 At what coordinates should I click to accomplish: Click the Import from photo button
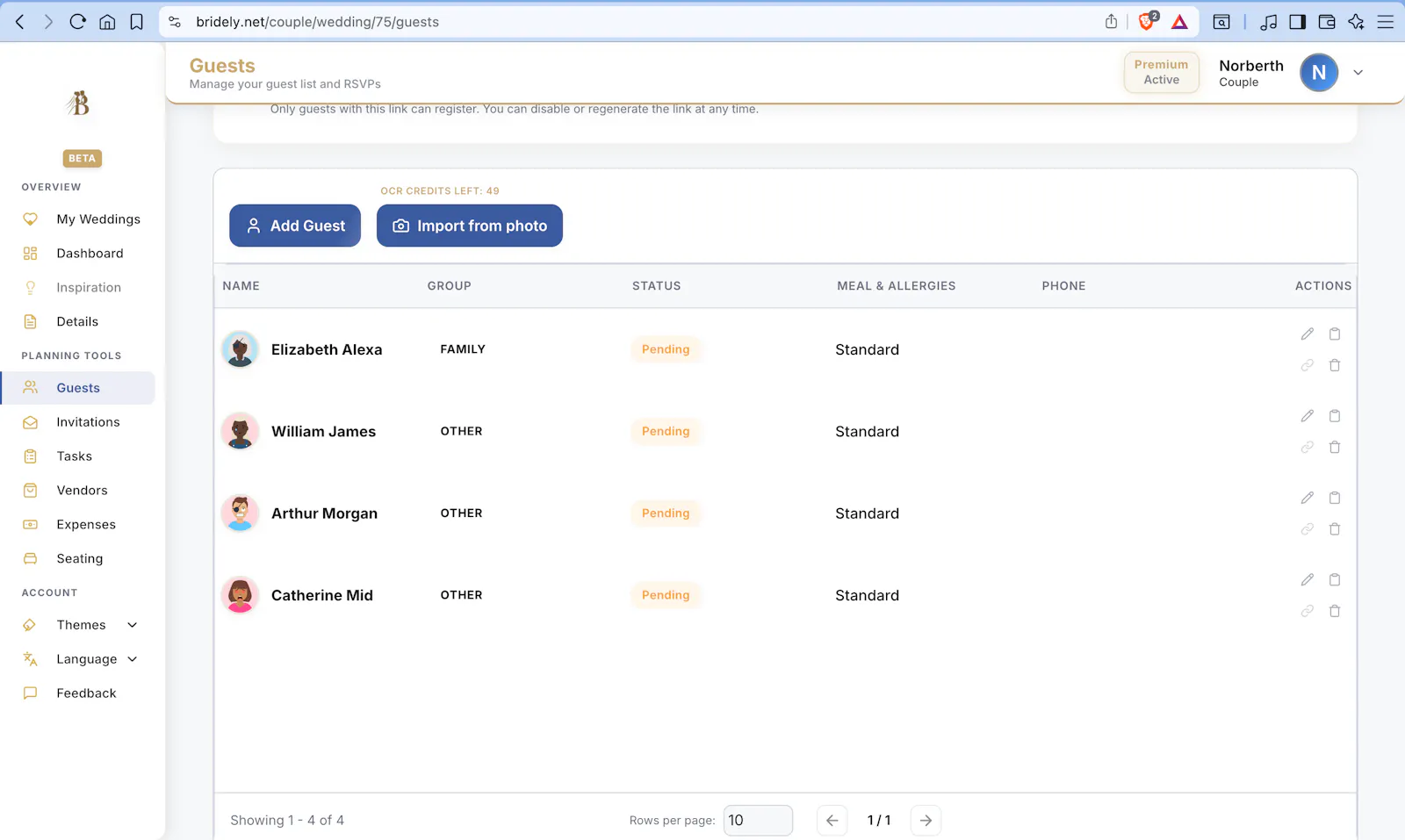[x=470, y=226]
